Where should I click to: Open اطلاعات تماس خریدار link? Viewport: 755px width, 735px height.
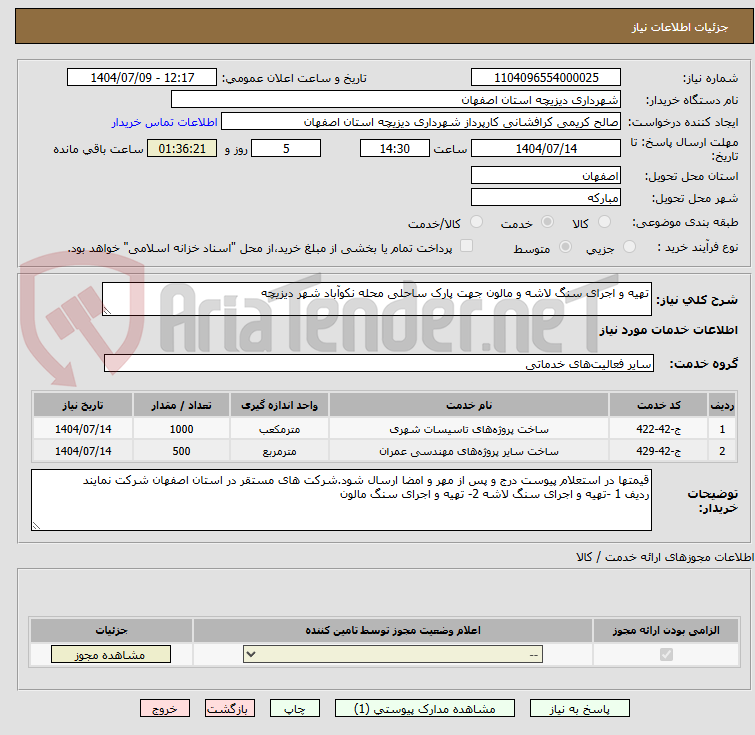[x=165, y=122]
